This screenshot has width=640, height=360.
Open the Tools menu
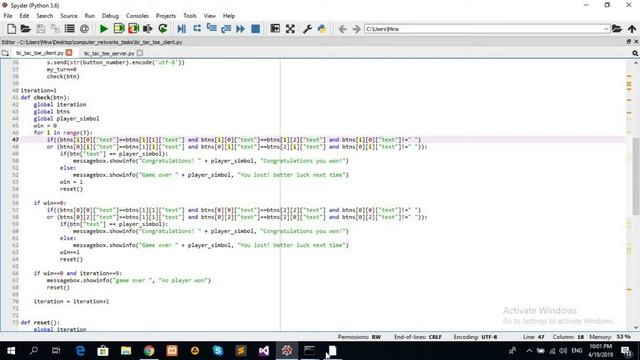click(x=190, y=16)
